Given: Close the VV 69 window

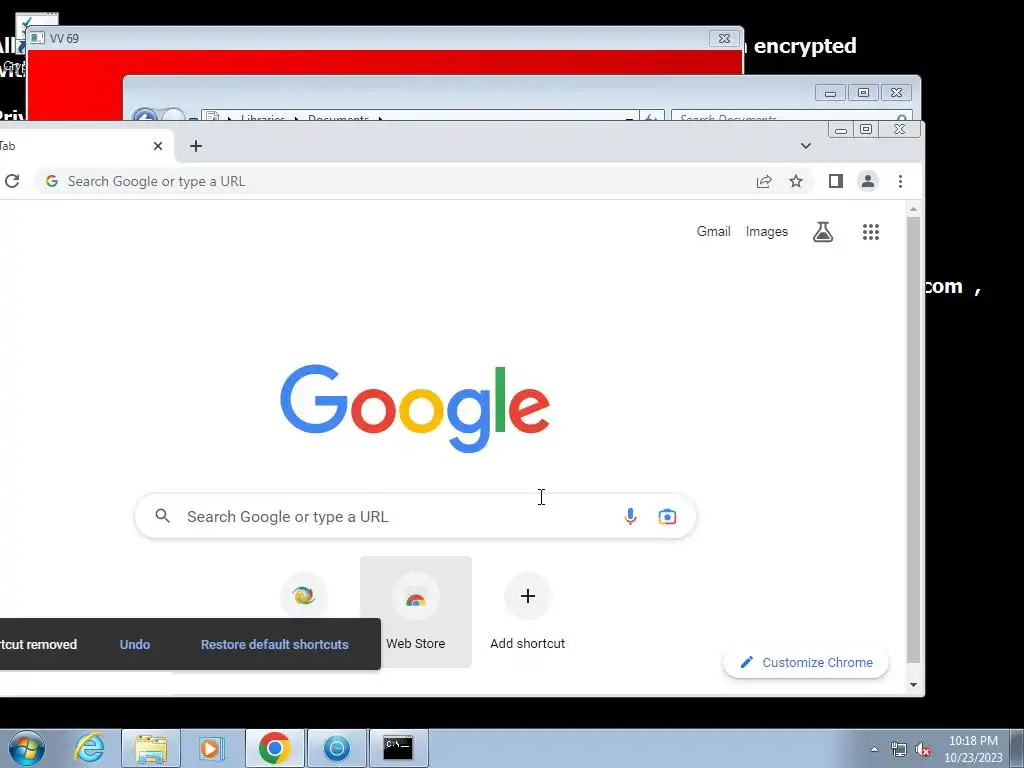Looking at the screenshot, I should click(724, 39).
